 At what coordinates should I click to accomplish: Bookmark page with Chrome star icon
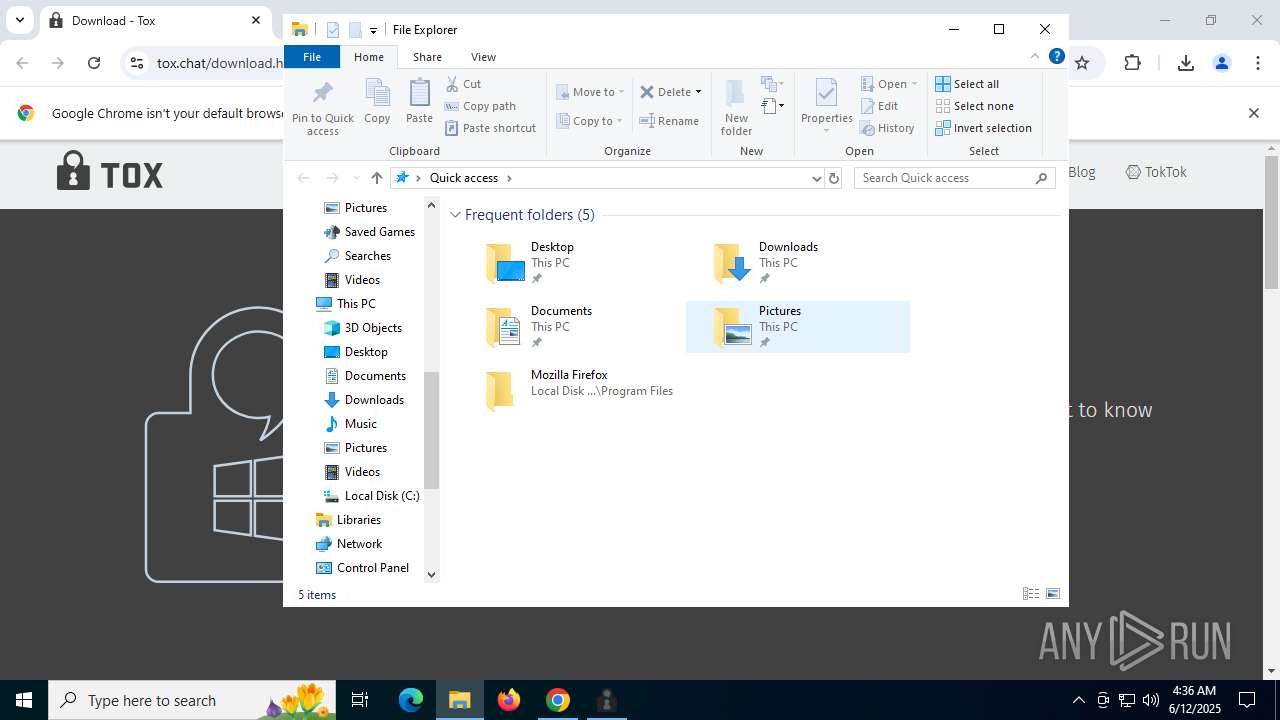coord(1081,63)
